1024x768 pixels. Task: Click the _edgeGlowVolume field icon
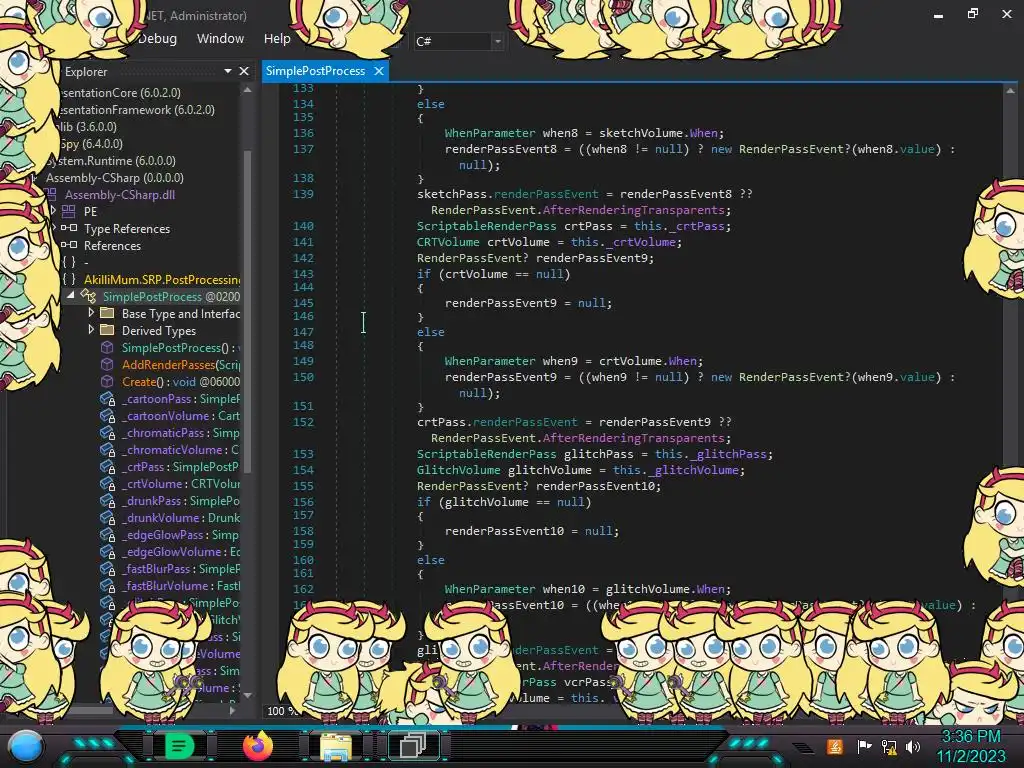coord(108,551)
